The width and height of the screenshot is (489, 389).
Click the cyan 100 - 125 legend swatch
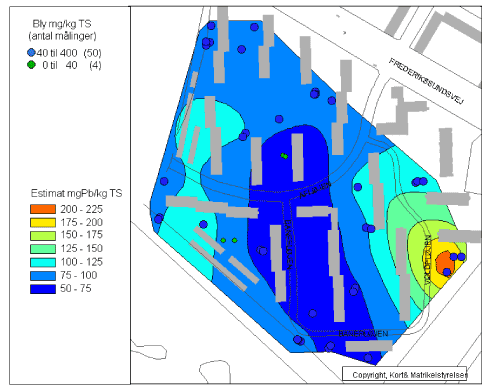[x=43, y=262]
